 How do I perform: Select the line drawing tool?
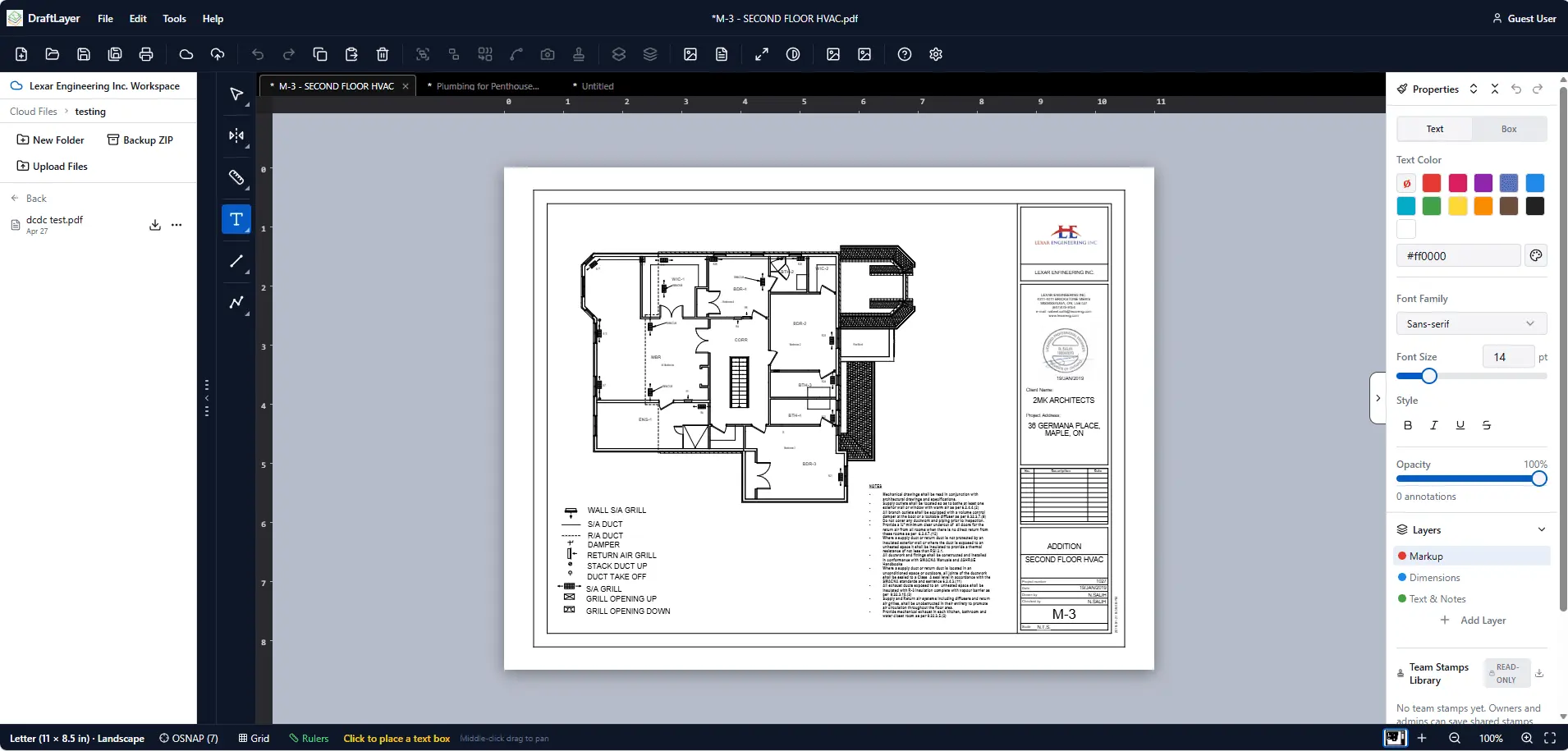tap(236, 261)
